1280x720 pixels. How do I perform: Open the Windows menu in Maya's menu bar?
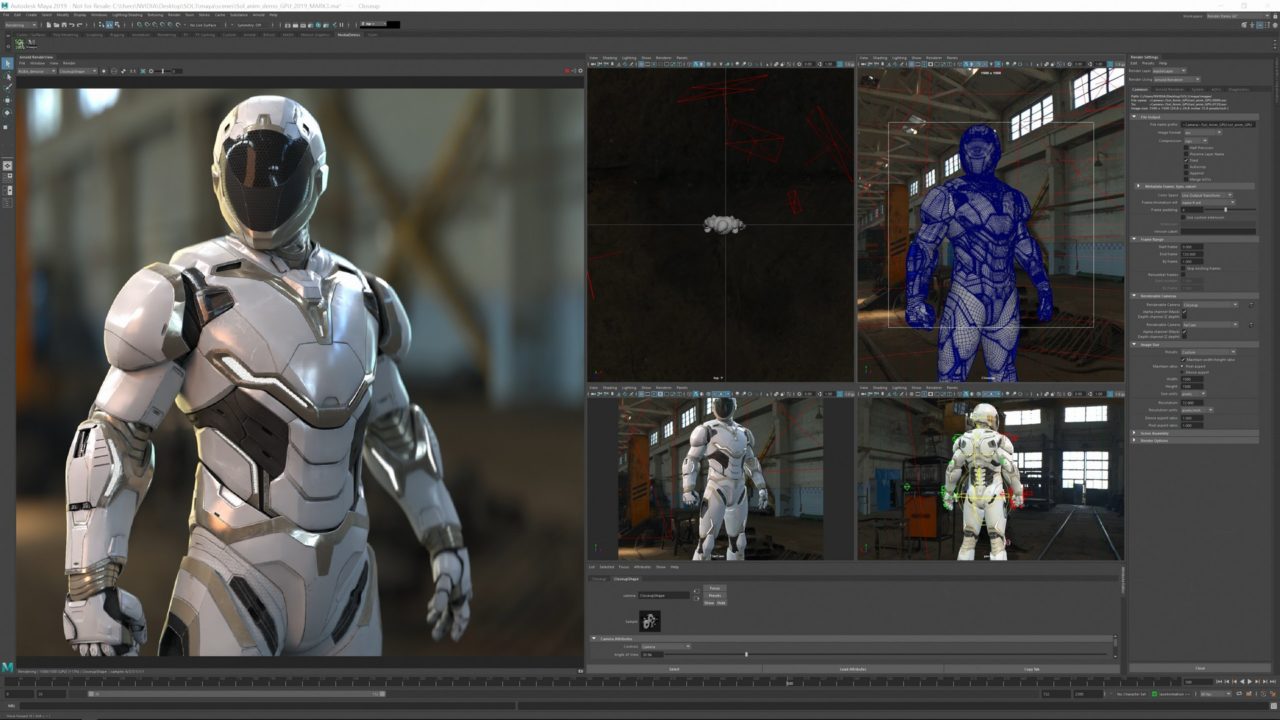tap(97, 14)
